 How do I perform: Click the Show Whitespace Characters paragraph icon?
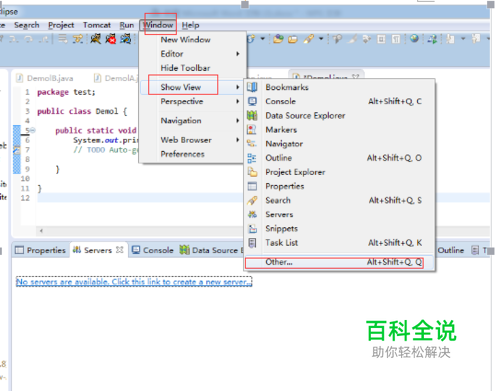pyautogui.click(x=396, y=39)
